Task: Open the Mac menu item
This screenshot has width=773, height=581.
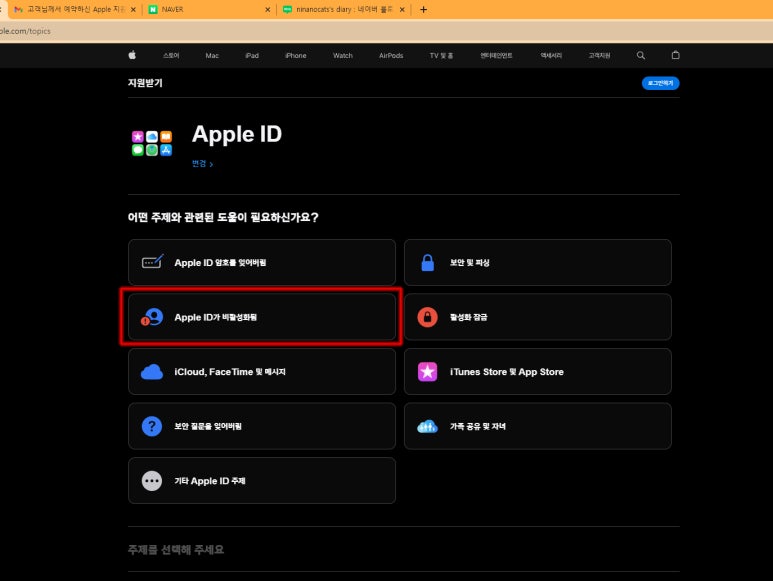Action: pyautogui.click(x=212, y=55)
